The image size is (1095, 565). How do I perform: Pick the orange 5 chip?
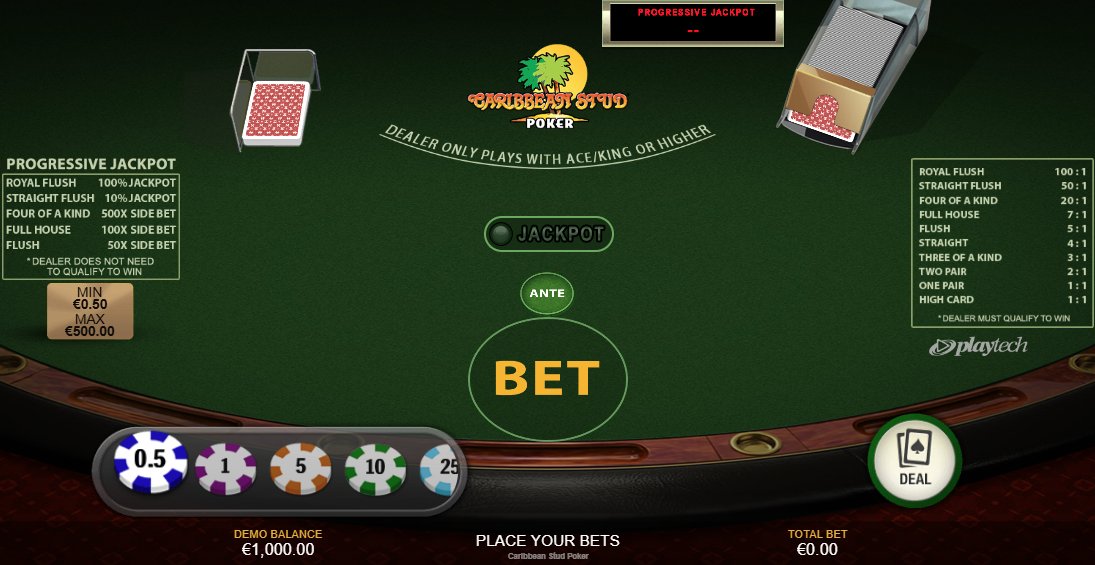click(x=300, y=469)
